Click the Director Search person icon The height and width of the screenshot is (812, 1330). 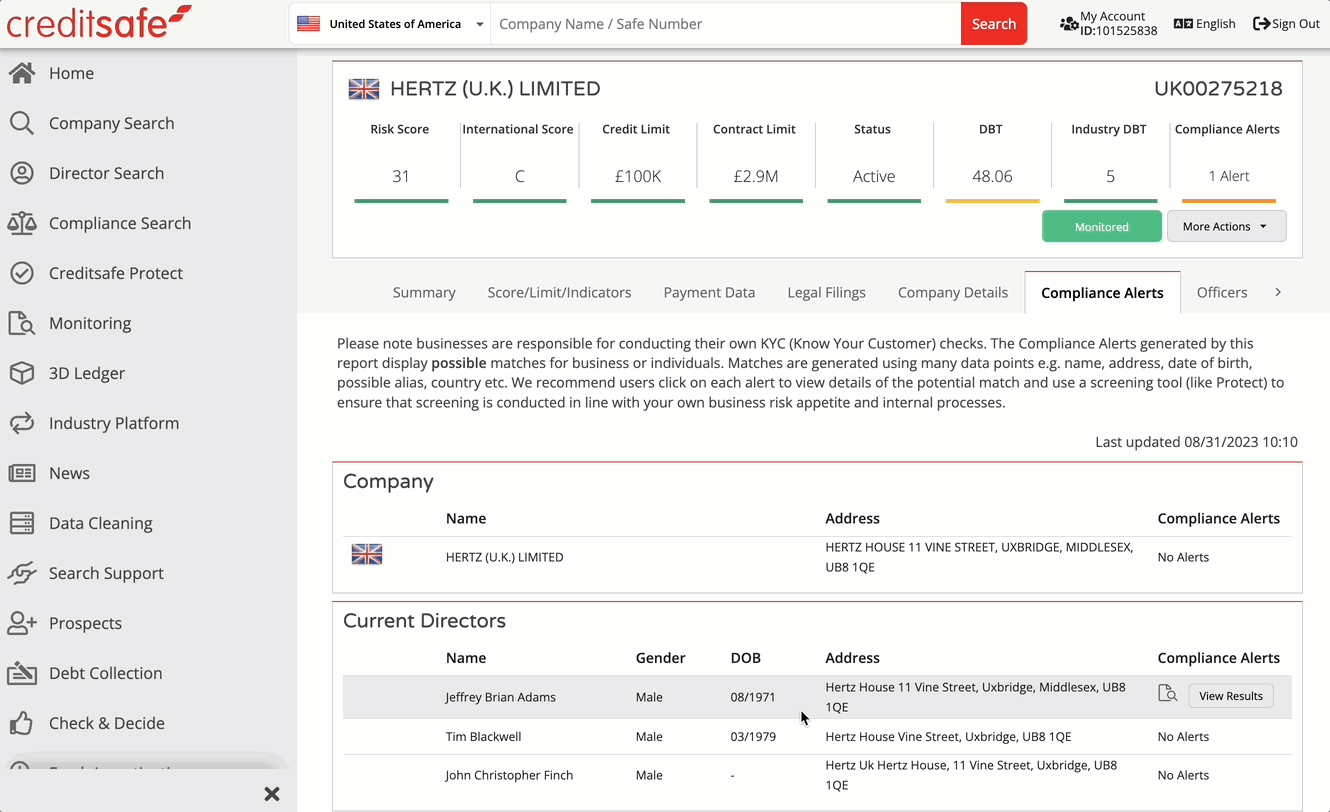click(21, 173)
